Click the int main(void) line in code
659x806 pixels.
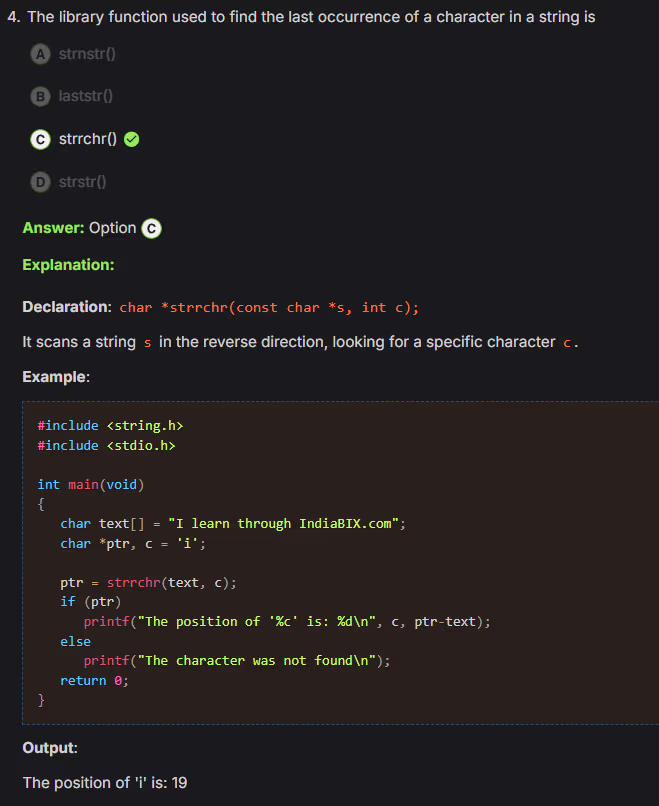[91, 485]
